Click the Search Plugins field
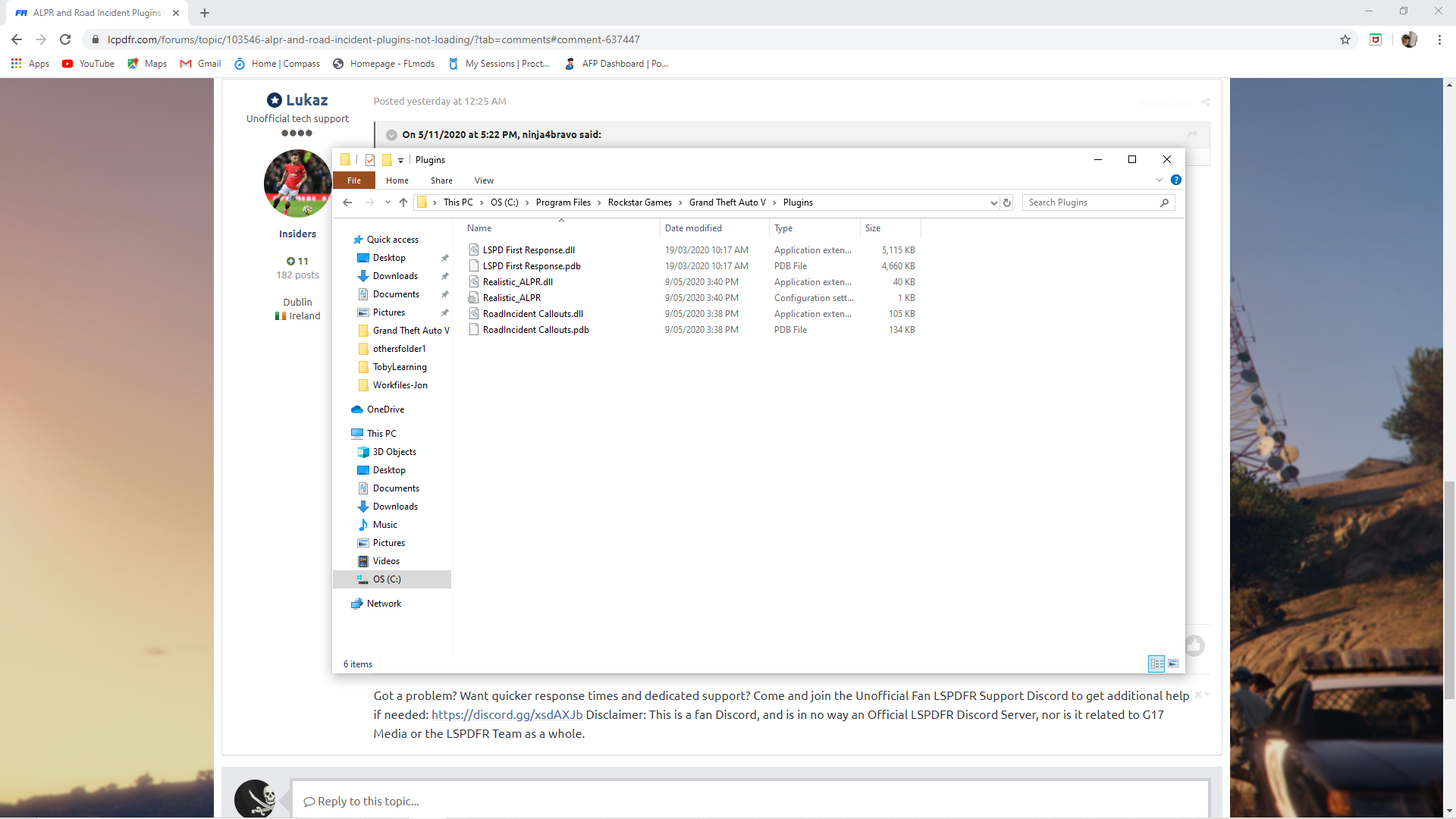Image resolution: width=1456 pixels, height=819 pixels. [1092, 202]
